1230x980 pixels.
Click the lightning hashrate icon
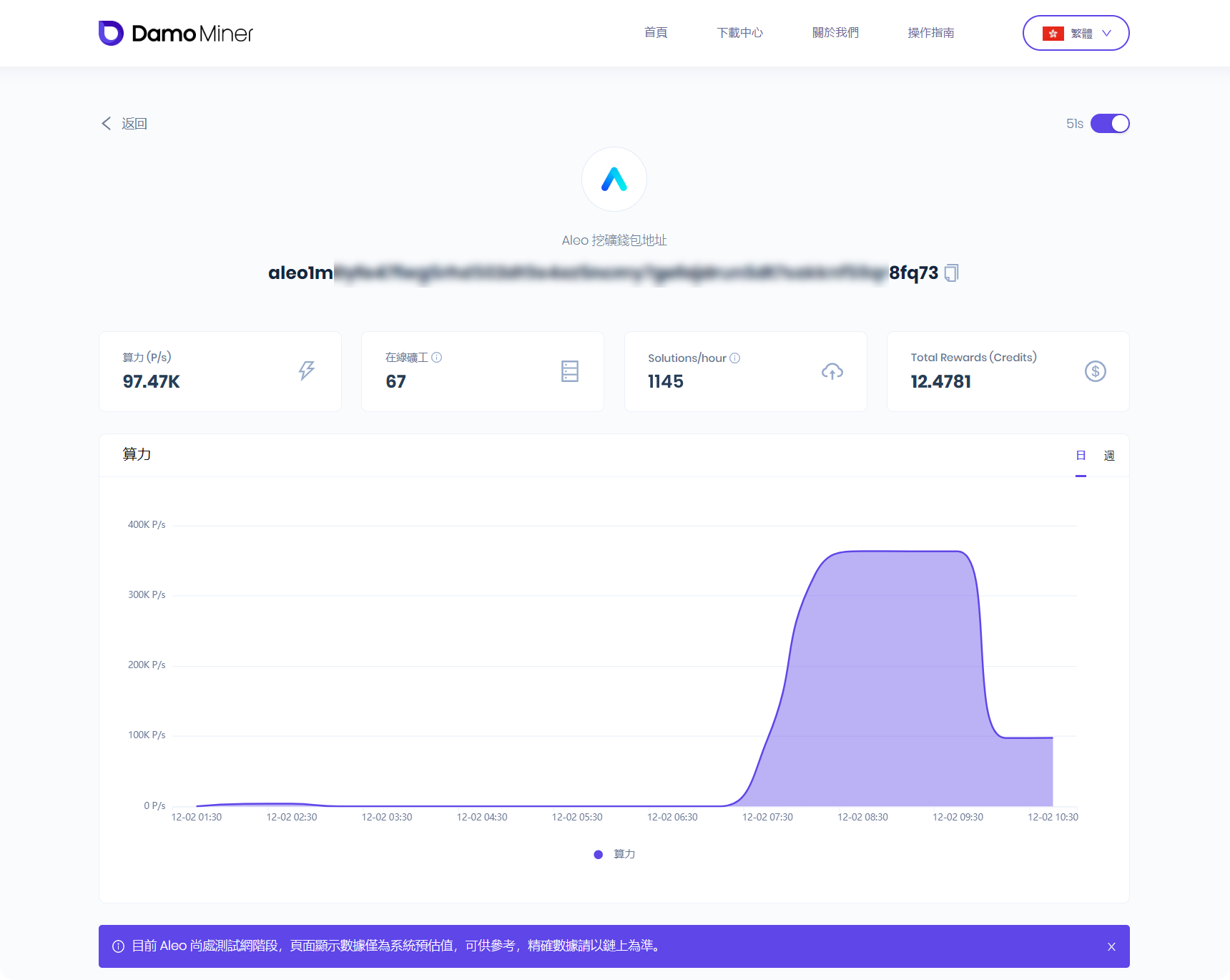[x=307, y=371]
